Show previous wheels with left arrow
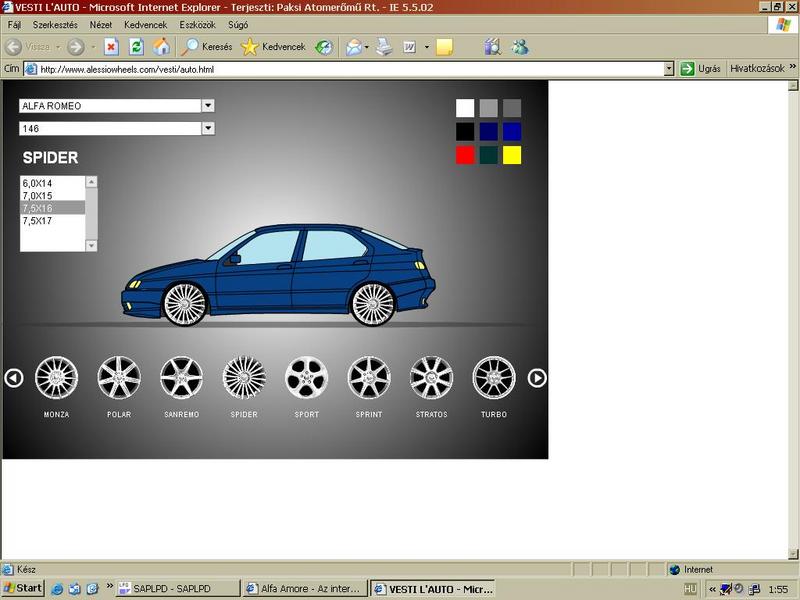This screenshot has height=600, width=800. pos(14,378)
